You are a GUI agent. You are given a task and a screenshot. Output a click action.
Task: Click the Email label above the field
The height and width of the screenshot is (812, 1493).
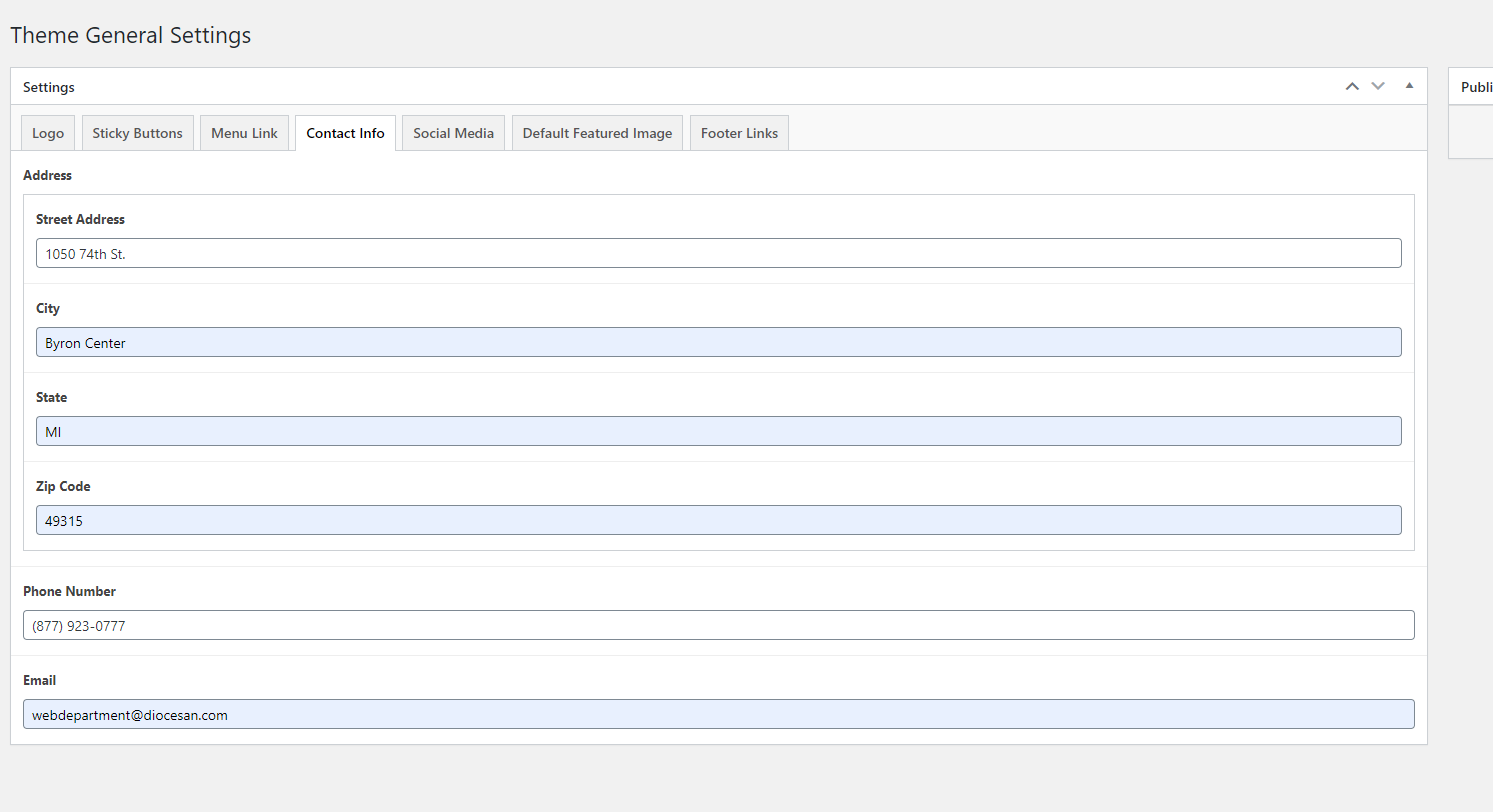[39, 680]
